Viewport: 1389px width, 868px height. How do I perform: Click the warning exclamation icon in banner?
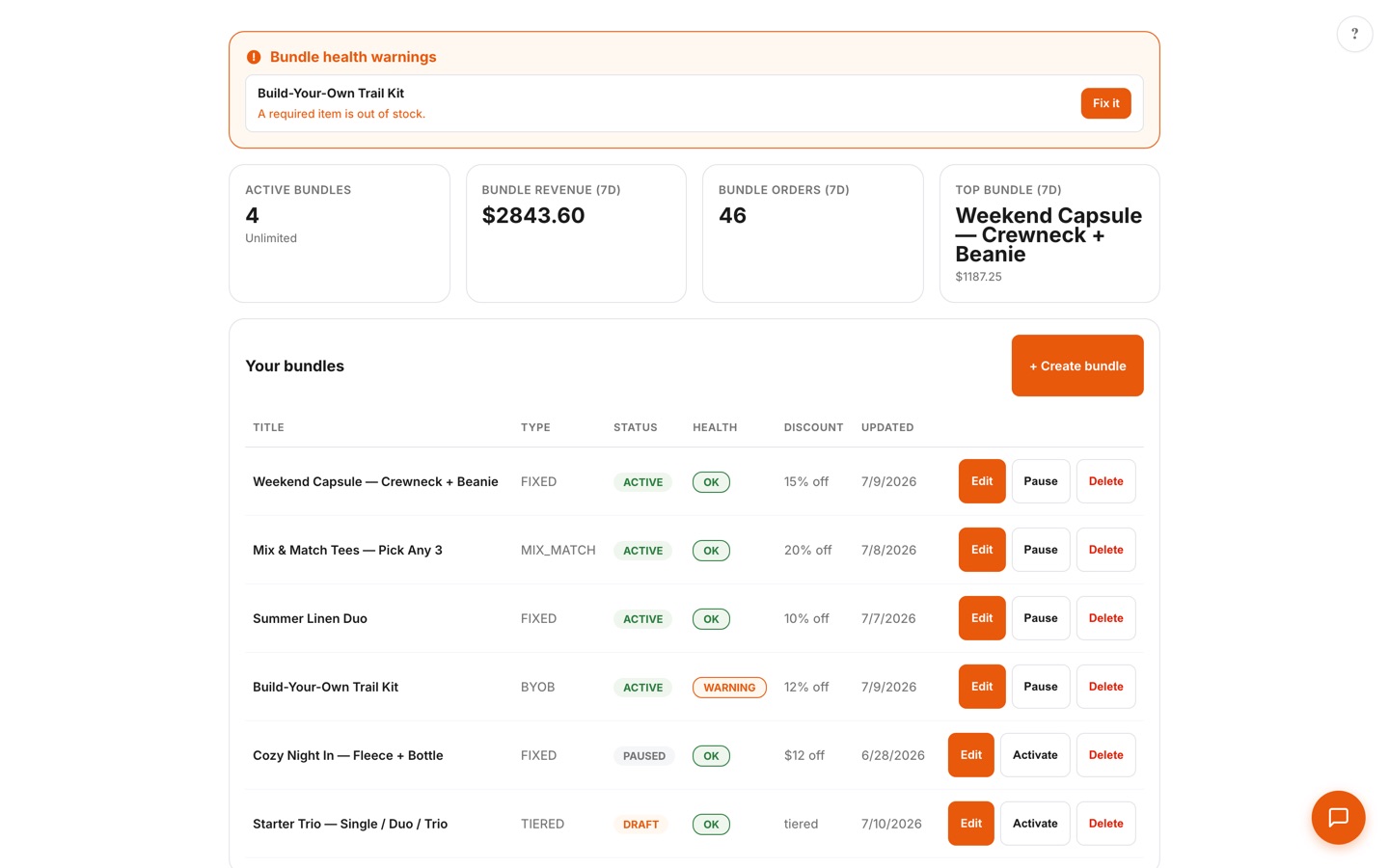pos(254,58)
